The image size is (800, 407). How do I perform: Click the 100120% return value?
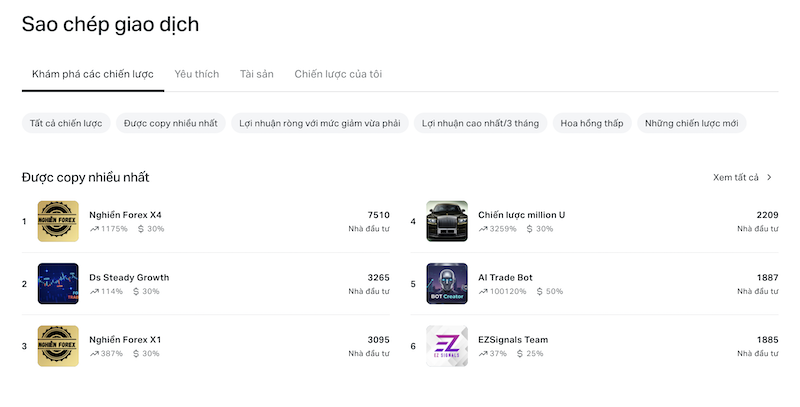508,292
